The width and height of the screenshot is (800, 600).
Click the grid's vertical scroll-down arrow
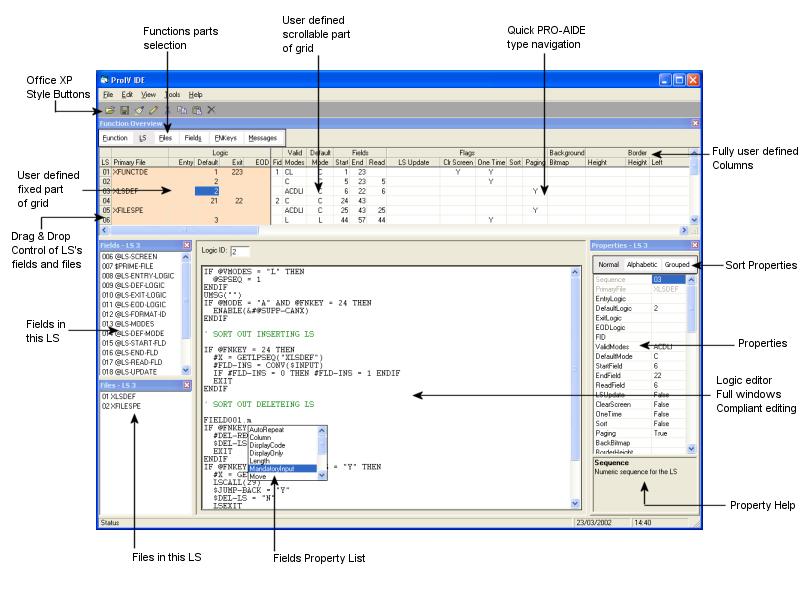[x=694, y=220]
